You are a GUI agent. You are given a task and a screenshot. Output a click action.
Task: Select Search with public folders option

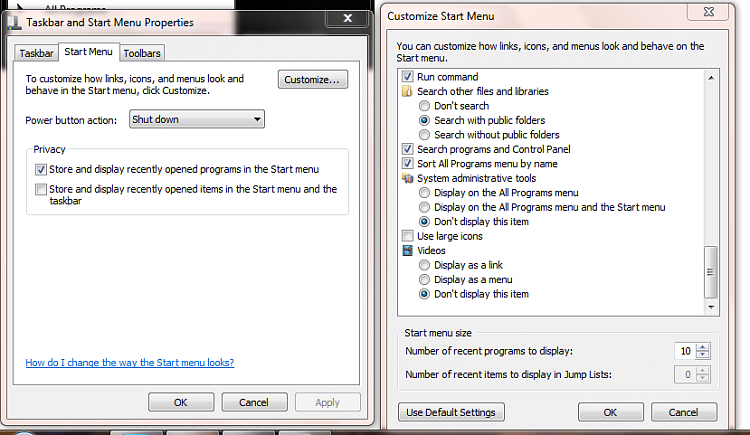(x=424, y=120)
